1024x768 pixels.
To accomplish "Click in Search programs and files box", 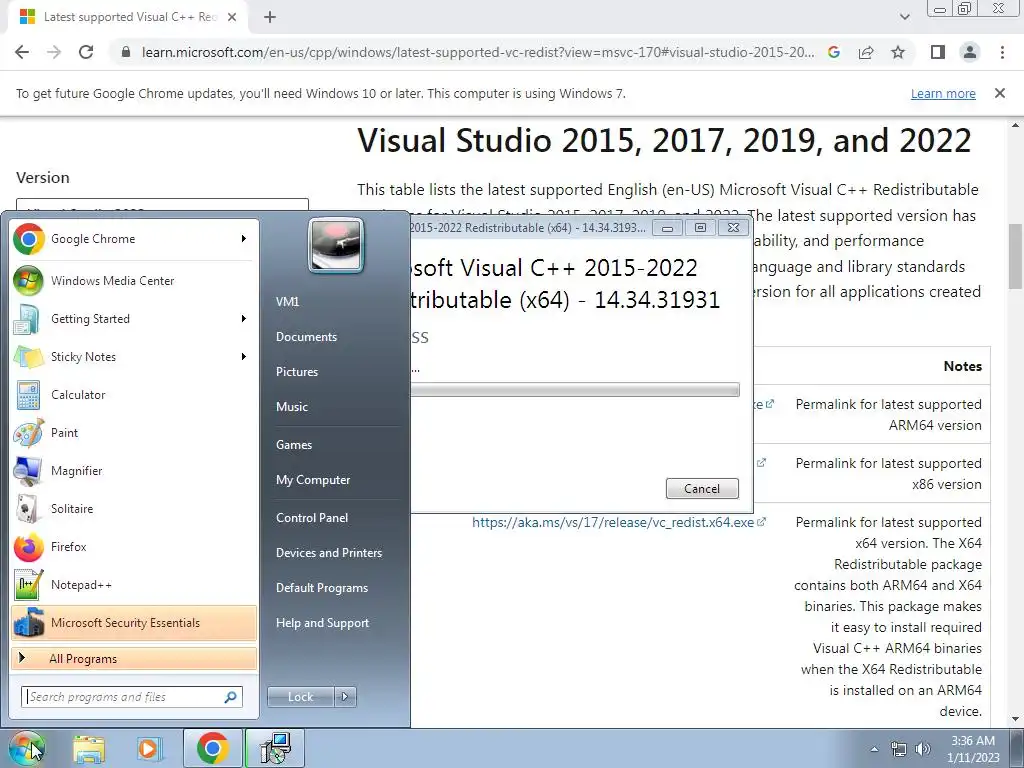I will point(132,697).
